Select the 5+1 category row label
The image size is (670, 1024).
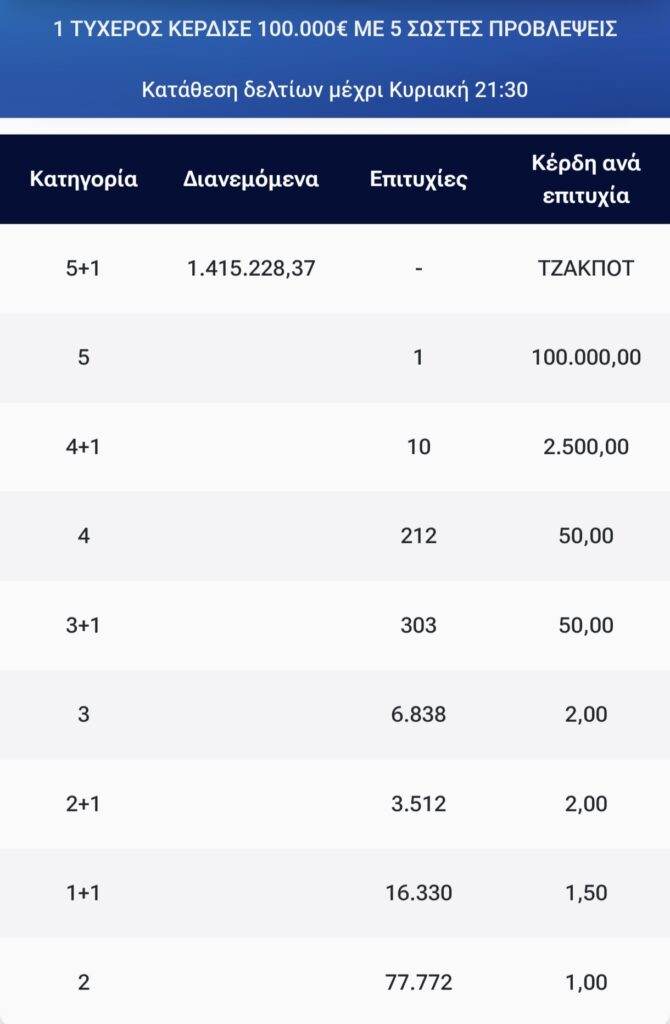[x=83, y=268]
